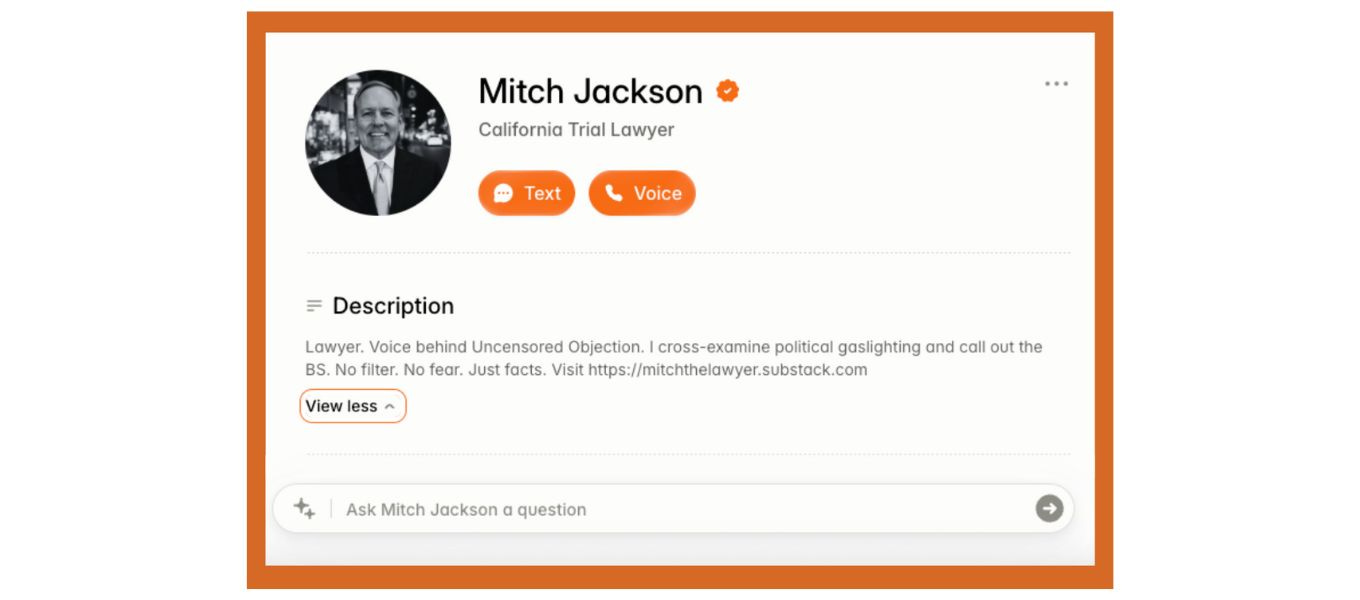Click the Mitch Jackson name heading
The image size is (1360, 600).
click(591, 91)
